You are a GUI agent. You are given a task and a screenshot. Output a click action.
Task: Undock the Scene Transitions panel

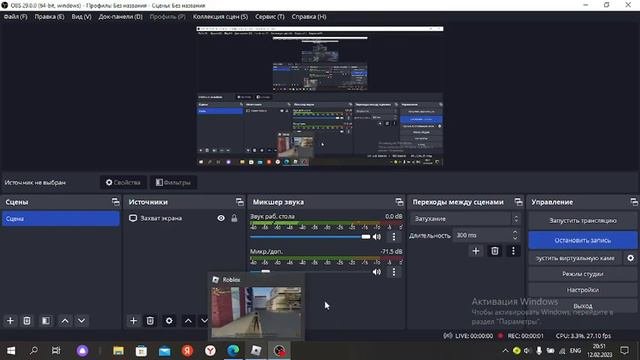(518, 202)
